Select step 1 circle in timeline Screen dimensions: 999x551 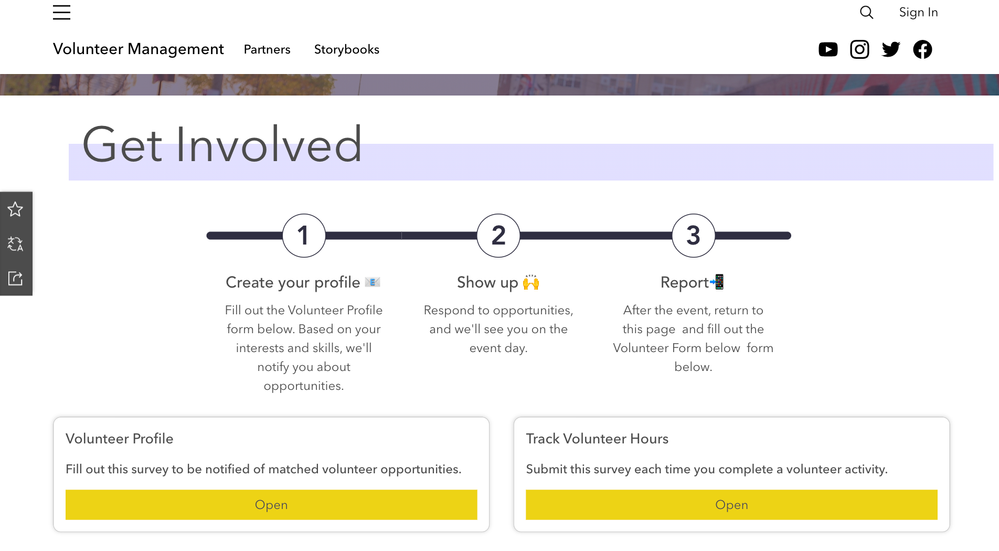click(303, 236)
